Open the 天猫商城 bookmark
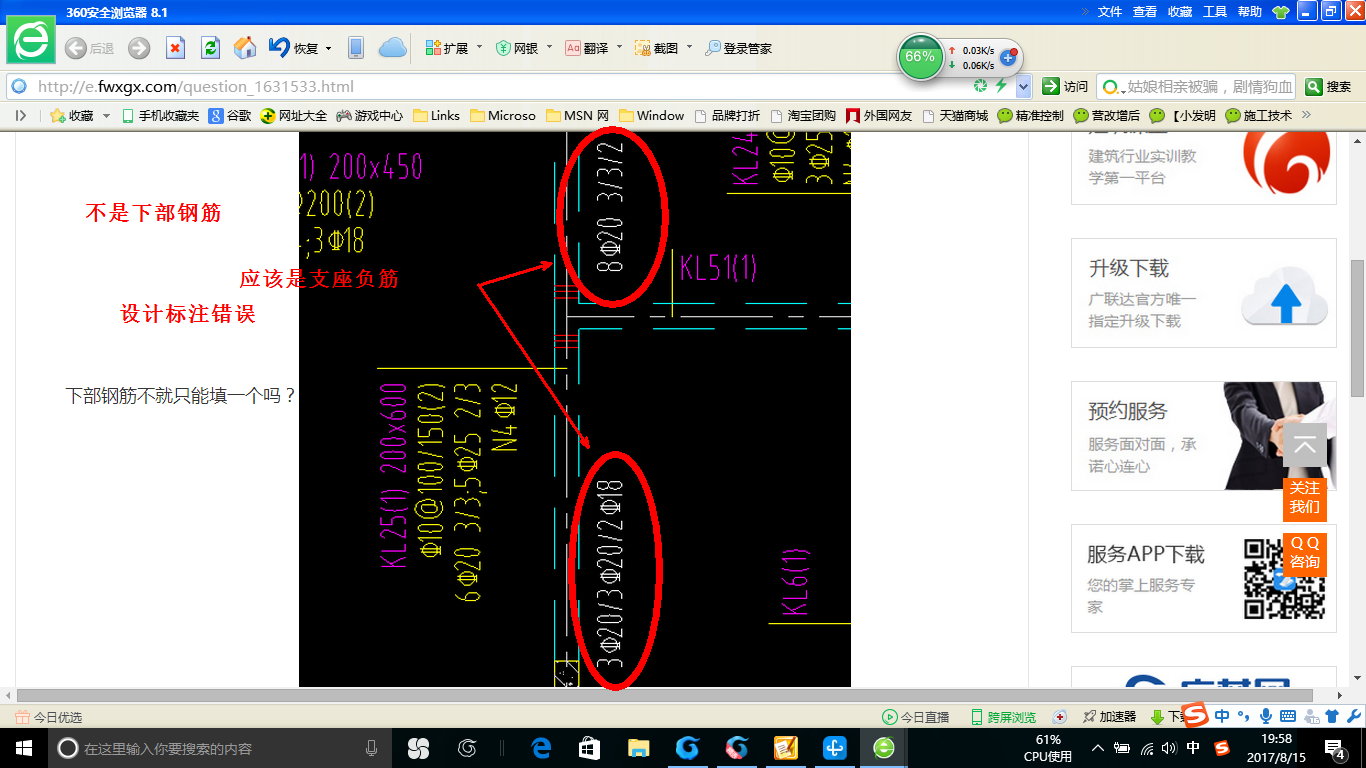The height and width of the screenshot is (768, 1366). tap(955, 116)
